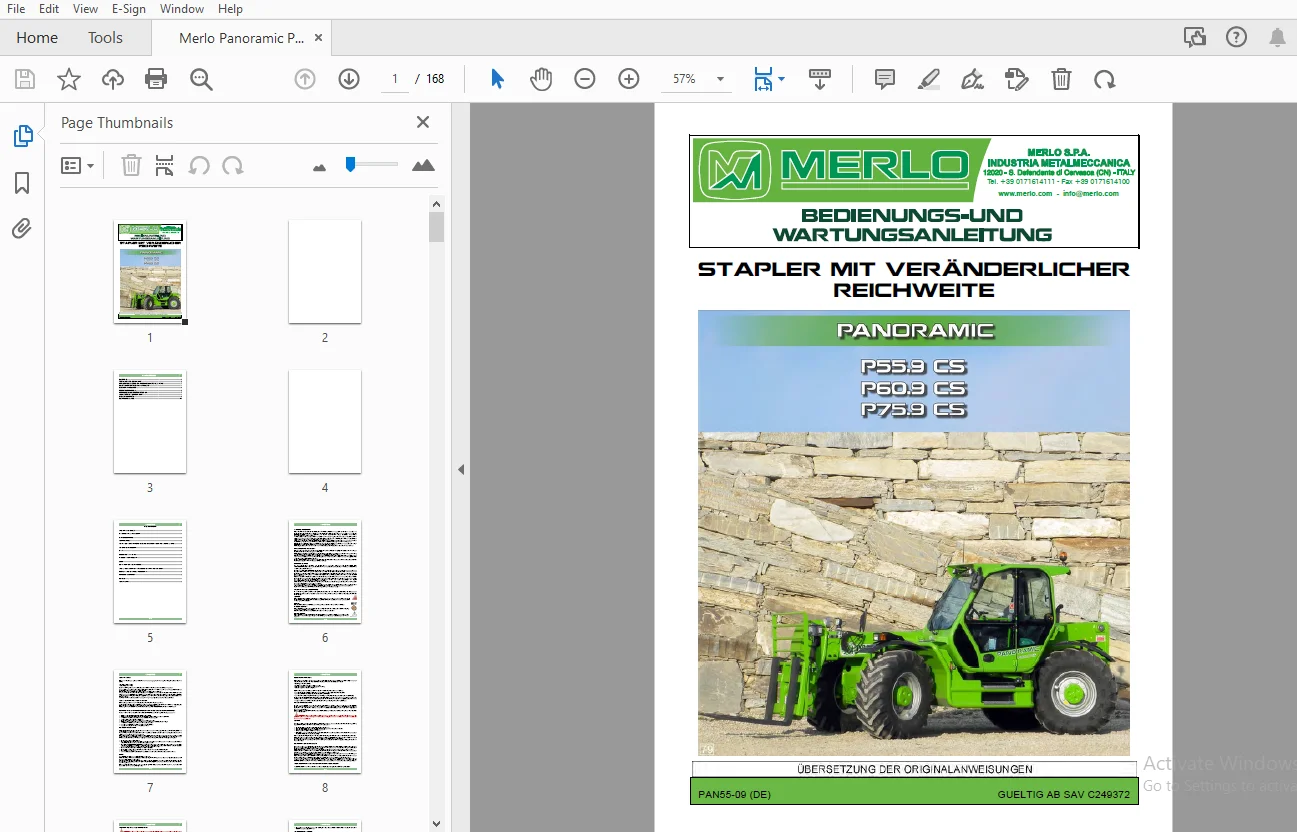Select page 8 thumbnail

point(325,721)
